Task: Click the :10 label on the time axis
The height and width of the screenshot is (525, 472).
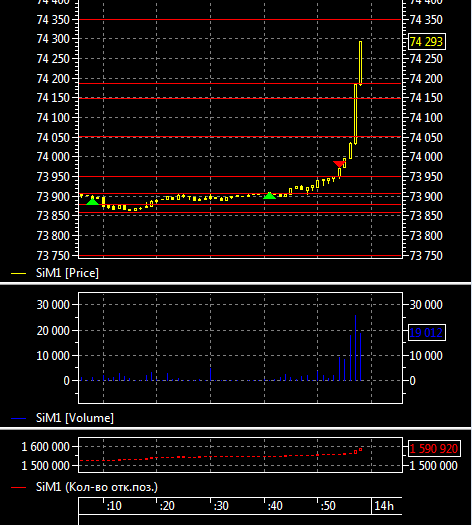Action: coord(114,506)
